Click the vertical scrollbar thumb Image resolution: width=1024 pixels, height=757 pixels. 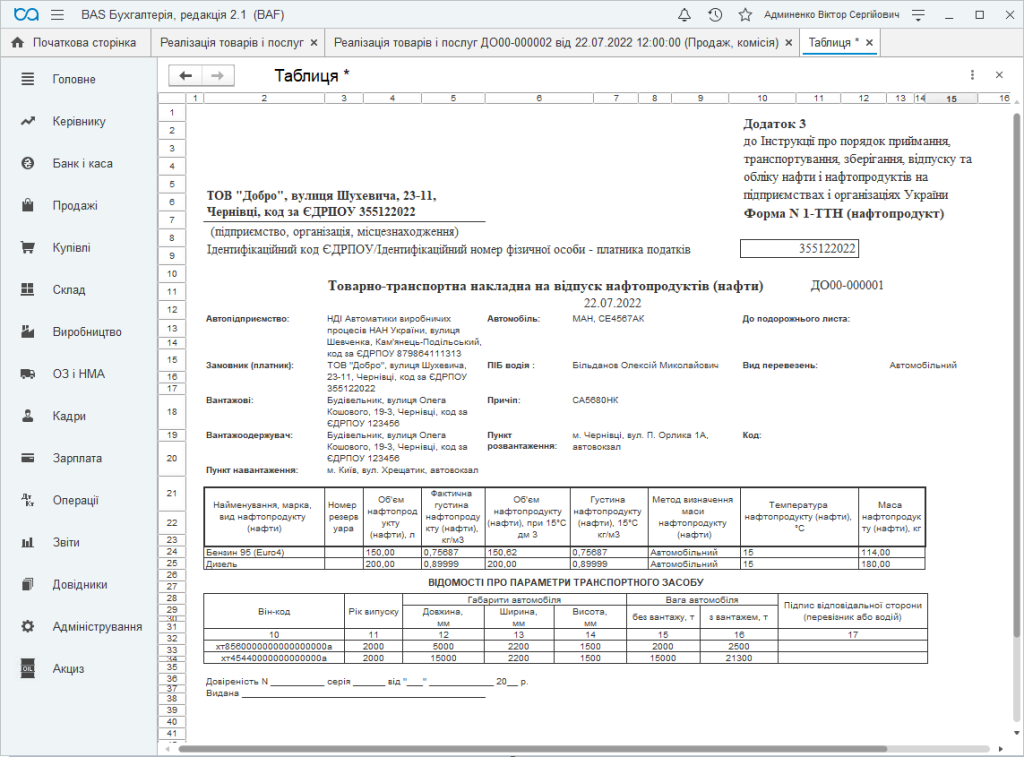point(1016,375)
